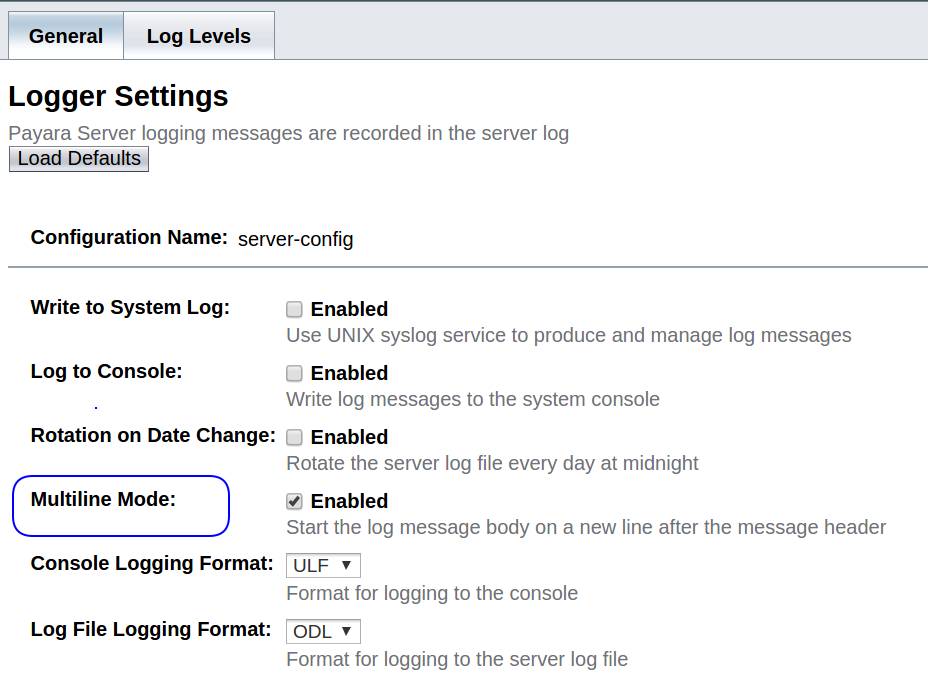Select the General tab

pos(65,35)
